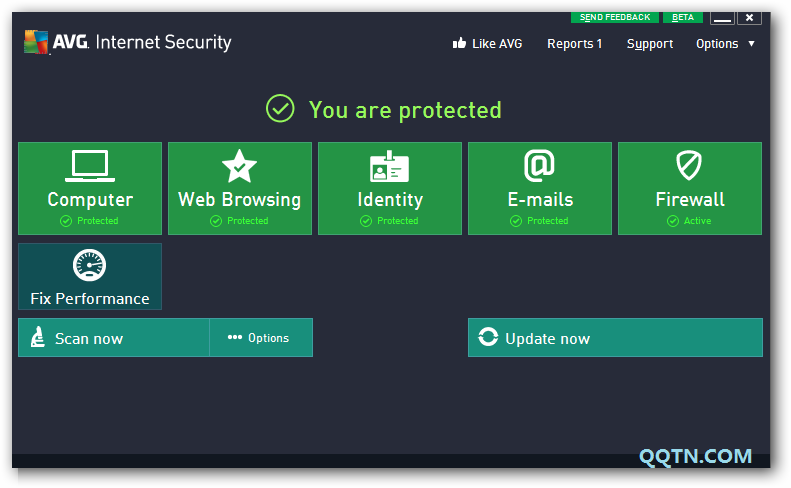Screen dimensions: 791x488
Task: Click the @ icon on E-mails tile
Action: 540,165
